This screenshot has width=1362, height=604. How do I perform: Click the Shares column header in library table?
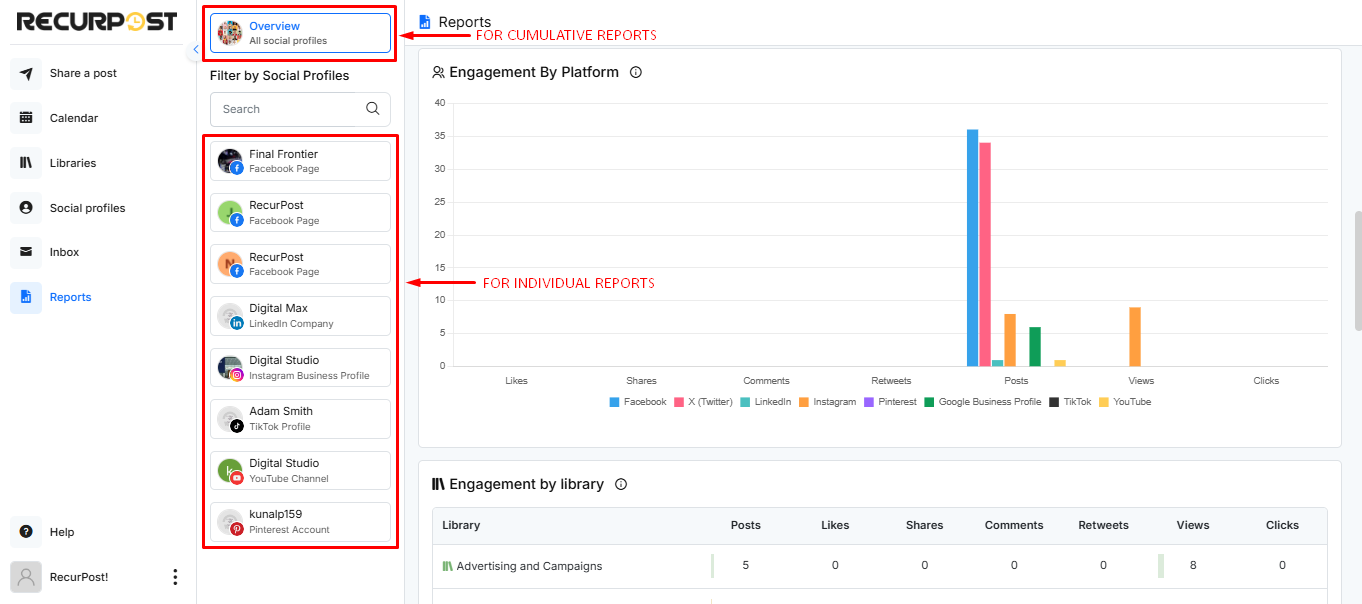pyautogui.click(x=925, y=525)
